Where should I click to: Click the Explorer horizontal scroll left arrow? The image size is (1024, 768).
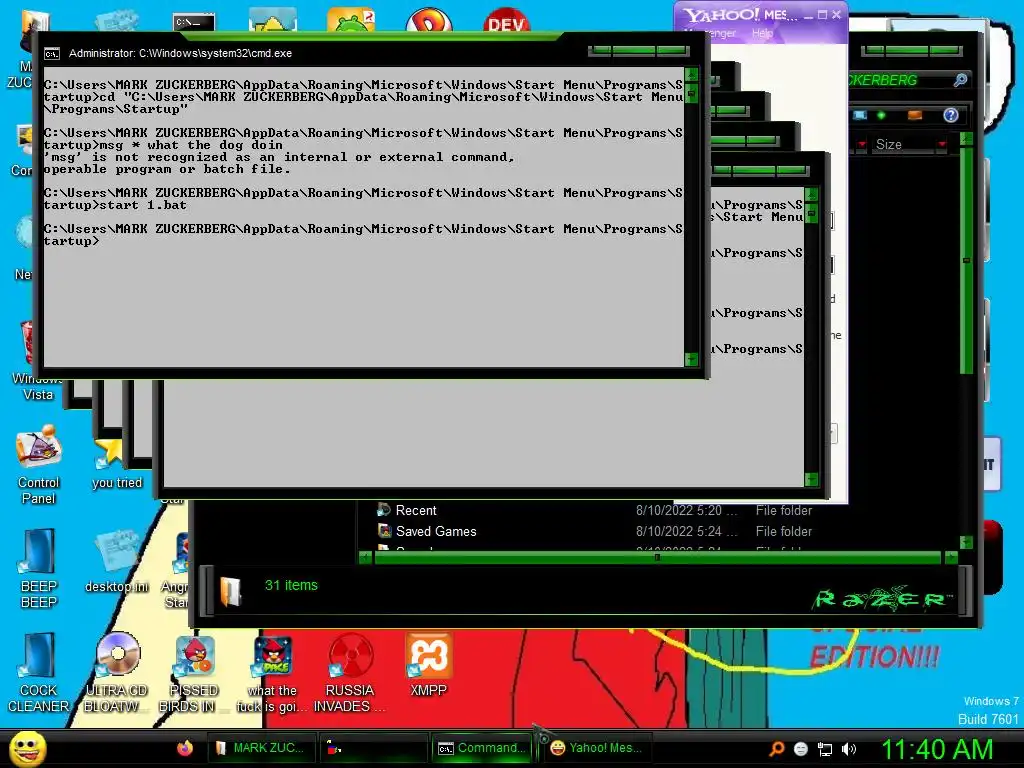(366, 558)
